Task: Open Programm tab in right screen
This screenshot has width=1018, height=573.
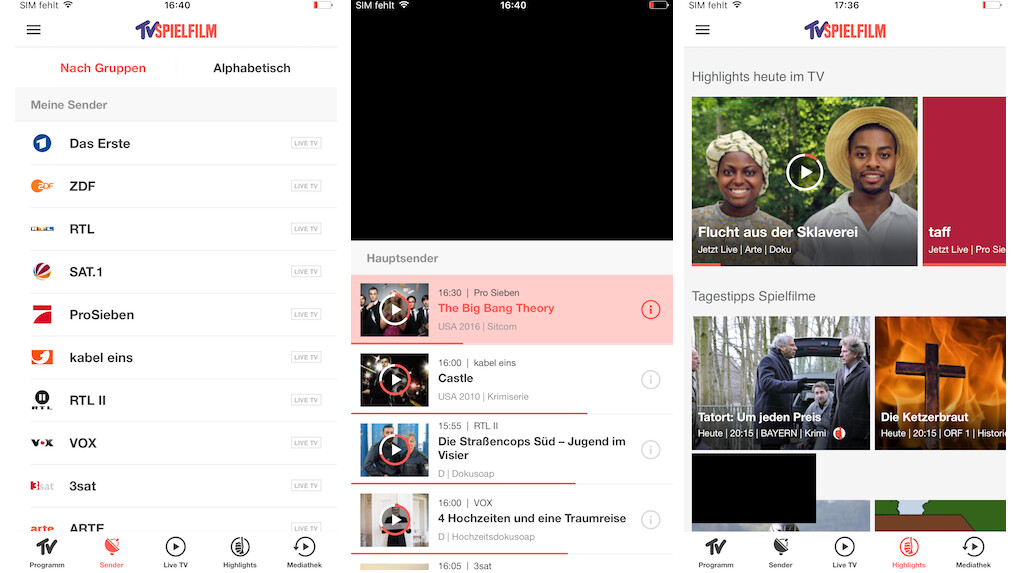Action: click(715, 553)
